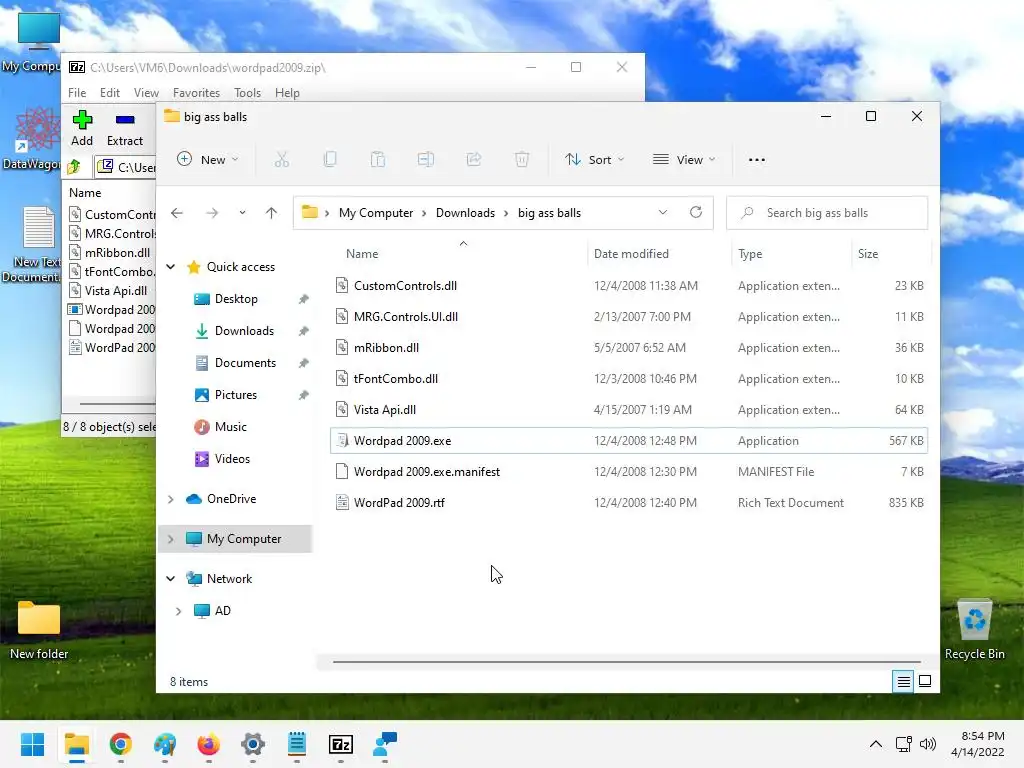
Task: Open the Sort dropdown
Action: coord(594,159)
